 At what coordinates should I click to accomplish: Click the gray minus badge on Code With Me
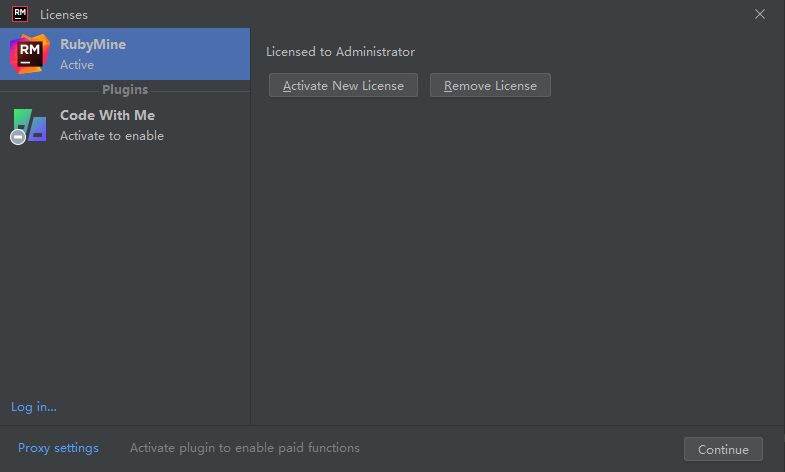tap(18, 137)
